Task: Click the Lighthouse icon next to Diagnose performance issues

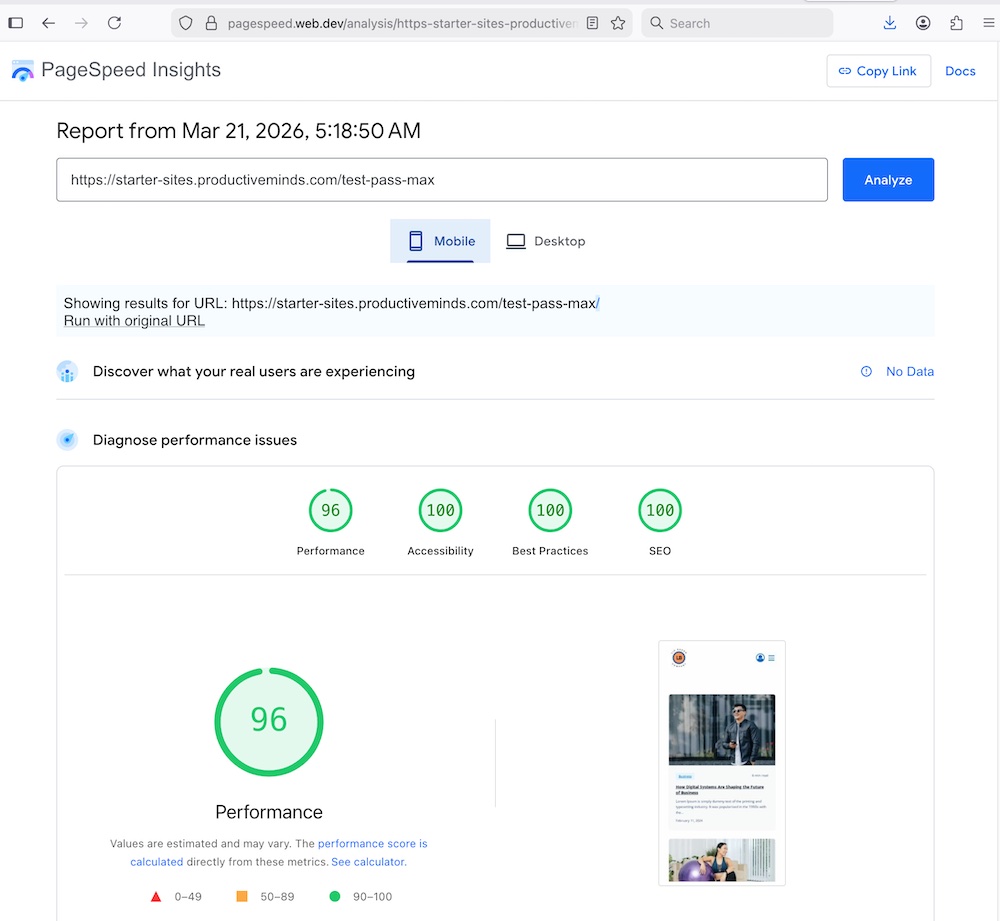Action: pyautogui.click(x=67, y=439)
